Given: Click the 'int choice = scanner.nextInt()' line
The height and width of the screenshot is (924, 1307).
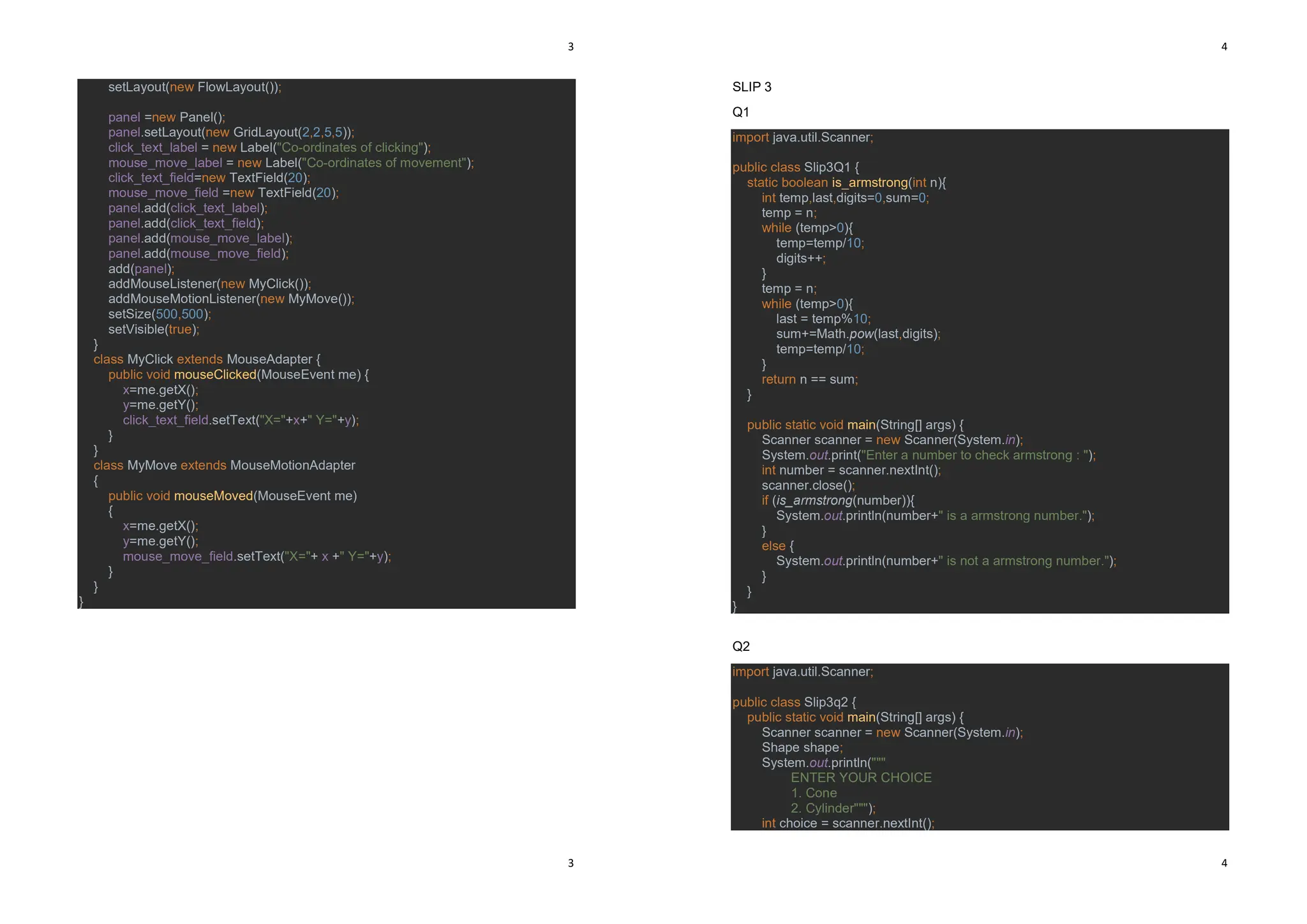Looking at the screenshot, I should pyautogui.click(x=847, y=823).
